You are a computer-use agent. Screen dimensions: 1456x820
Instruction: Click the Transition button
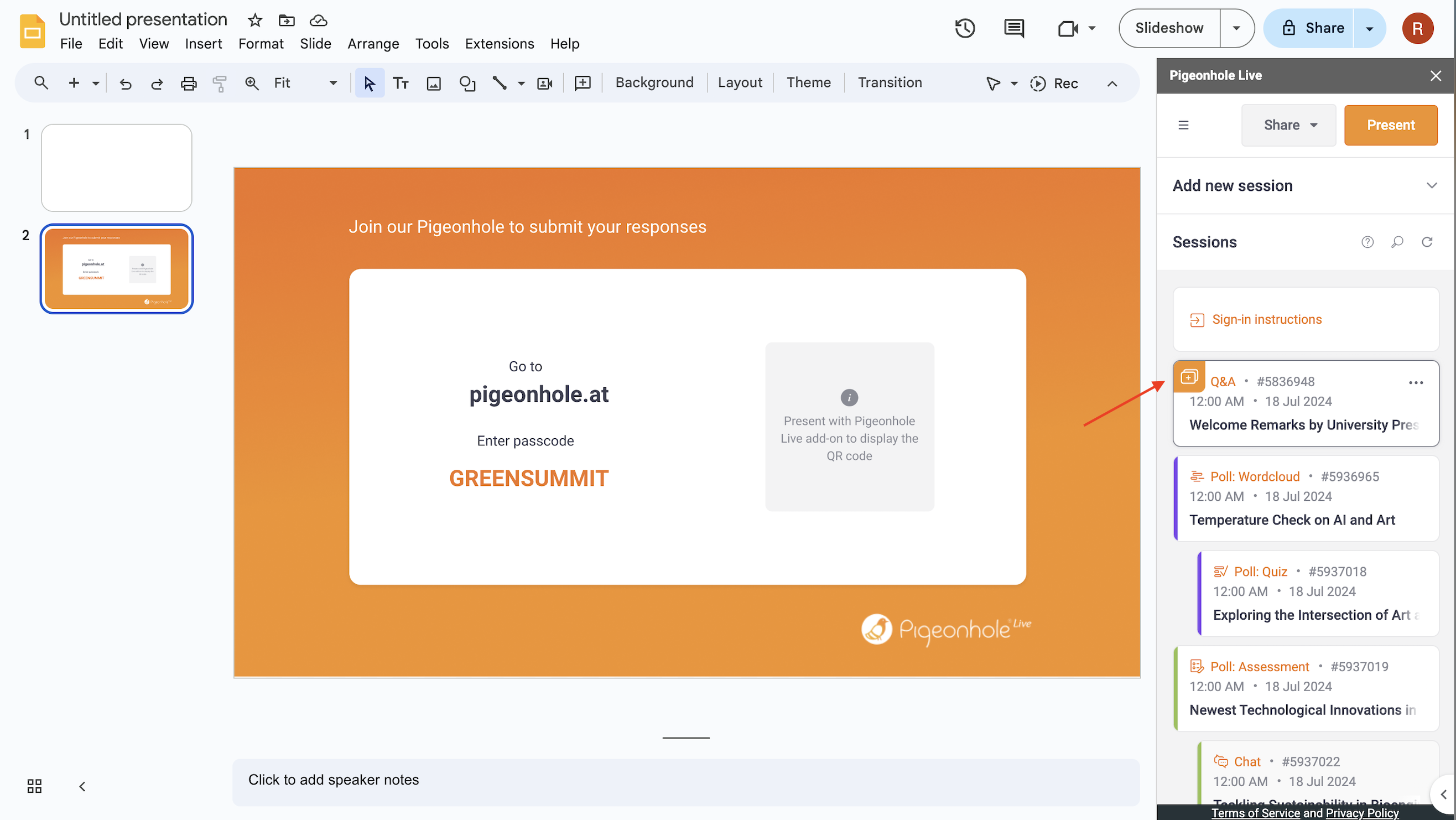(x=890, y=82)
